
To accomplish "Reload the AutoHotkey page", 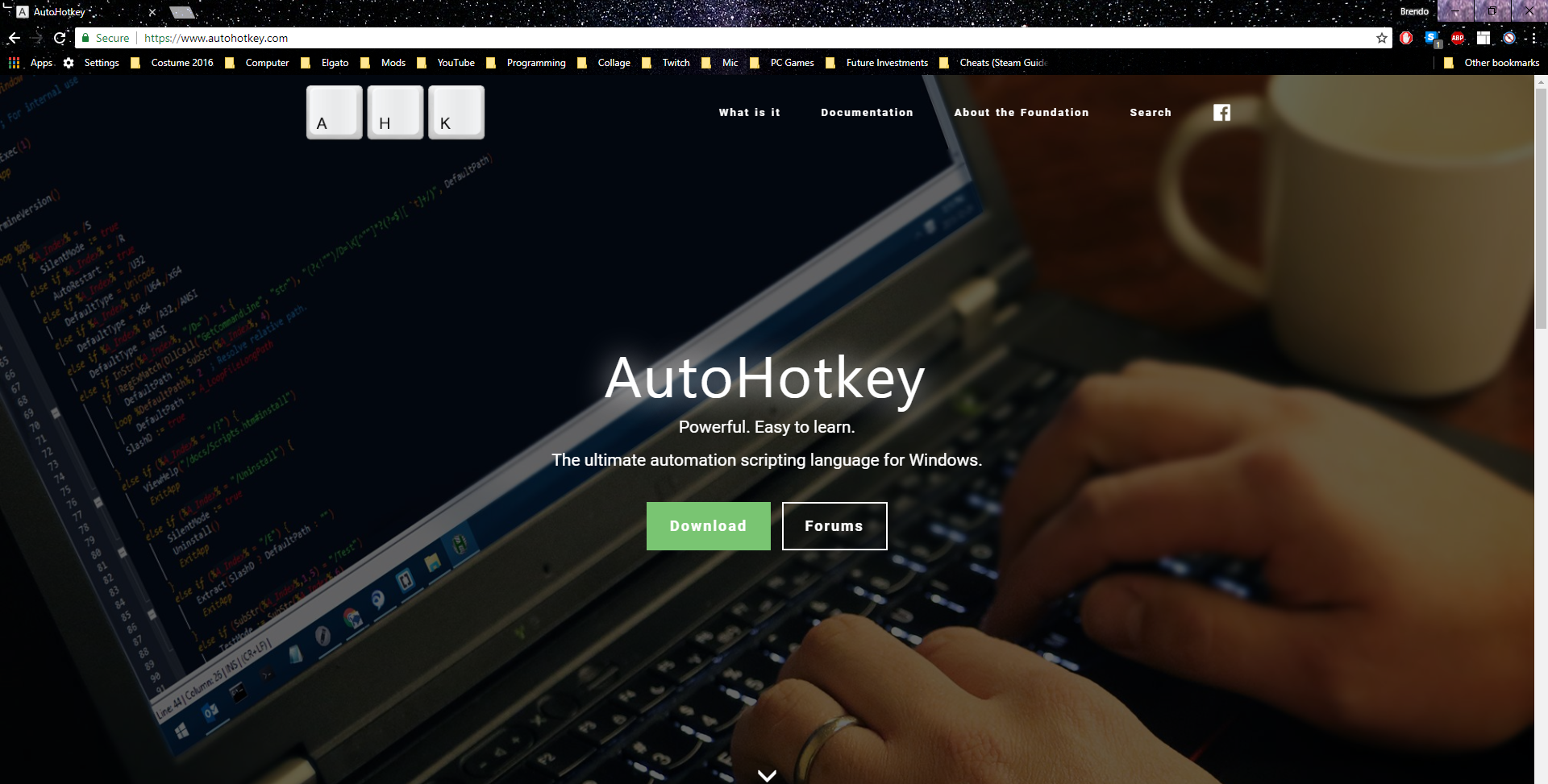I will (60, 38).
